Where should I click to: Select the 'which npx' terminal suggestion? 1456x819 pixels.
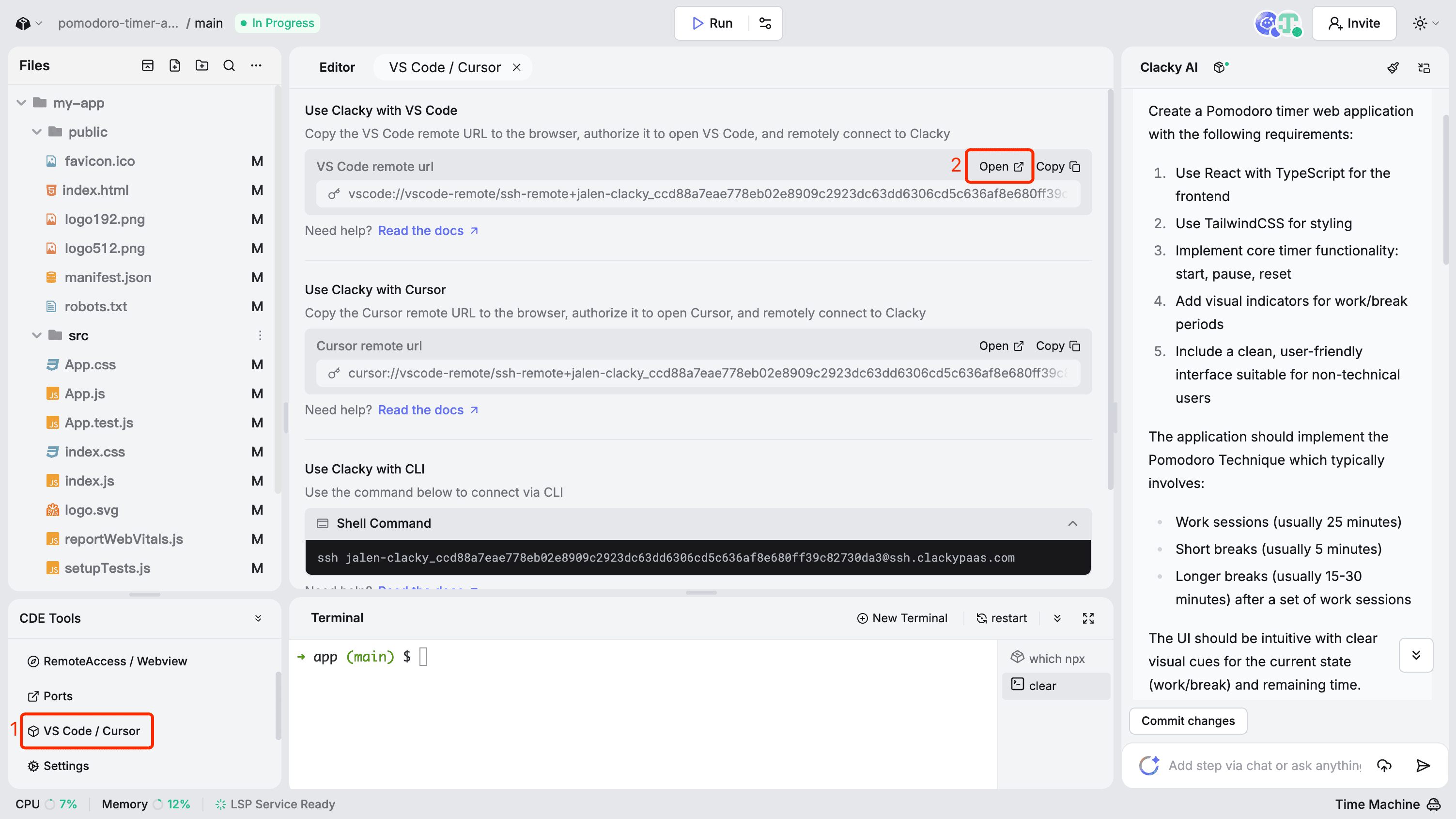click(x=1056, y=659)
